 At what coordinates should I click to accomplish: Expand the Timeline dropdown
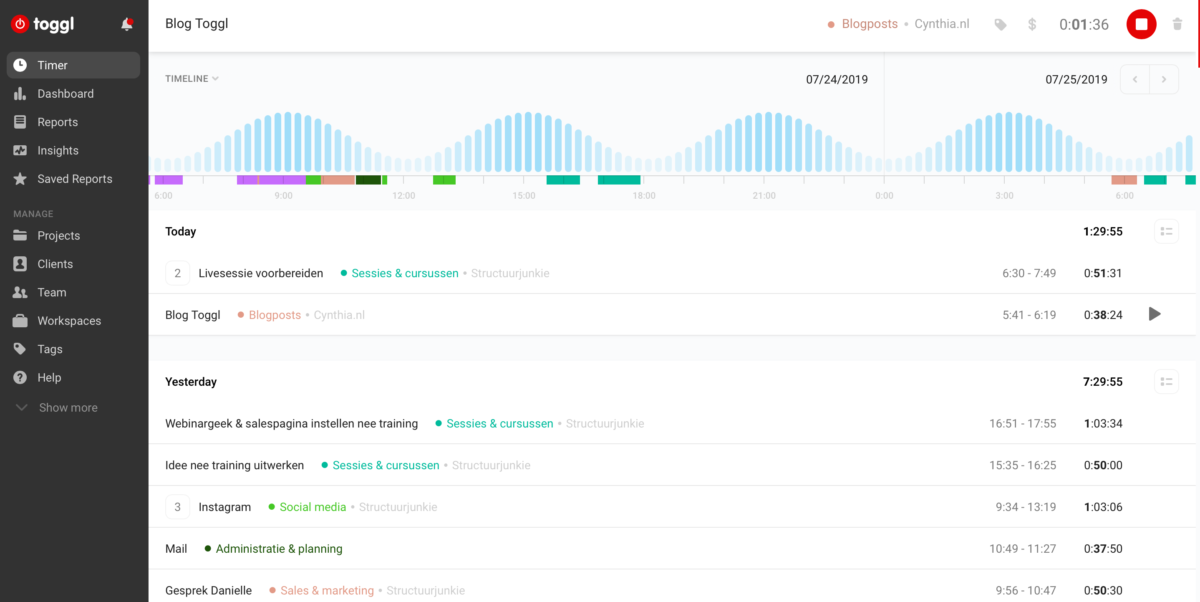coord(192,79)
